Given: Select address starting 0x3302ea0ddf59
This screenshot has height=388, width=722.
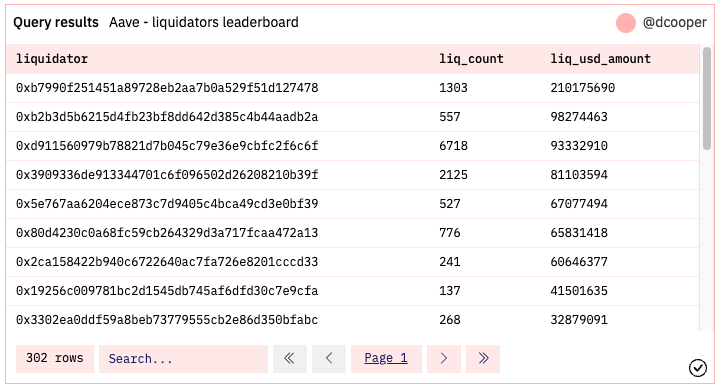Looking at the screenshot, I should pyautogui.click(x=167, y=320).
